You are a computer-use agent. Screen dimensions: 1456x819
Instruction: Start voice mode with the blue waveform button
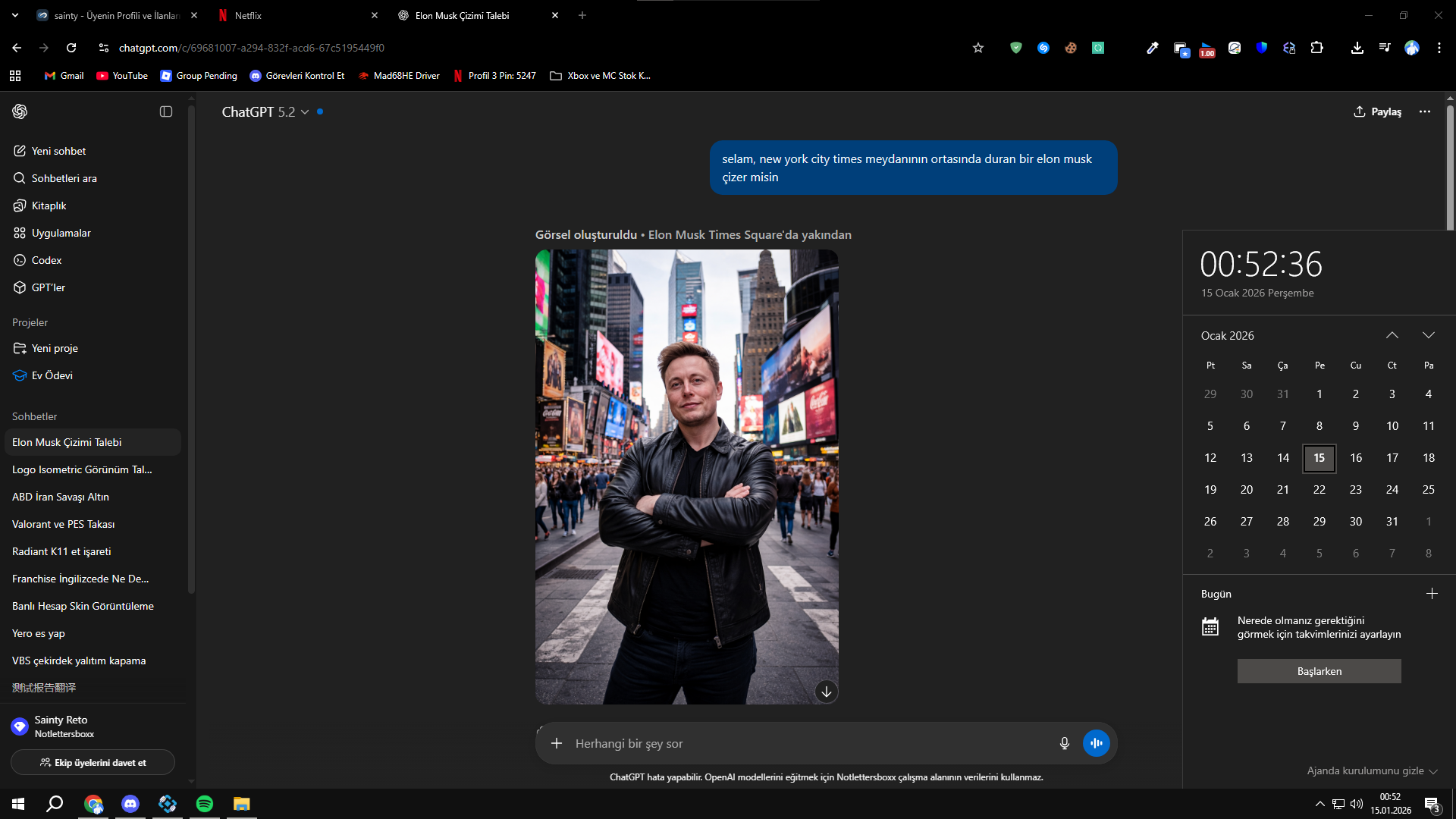pos(1097,743)
